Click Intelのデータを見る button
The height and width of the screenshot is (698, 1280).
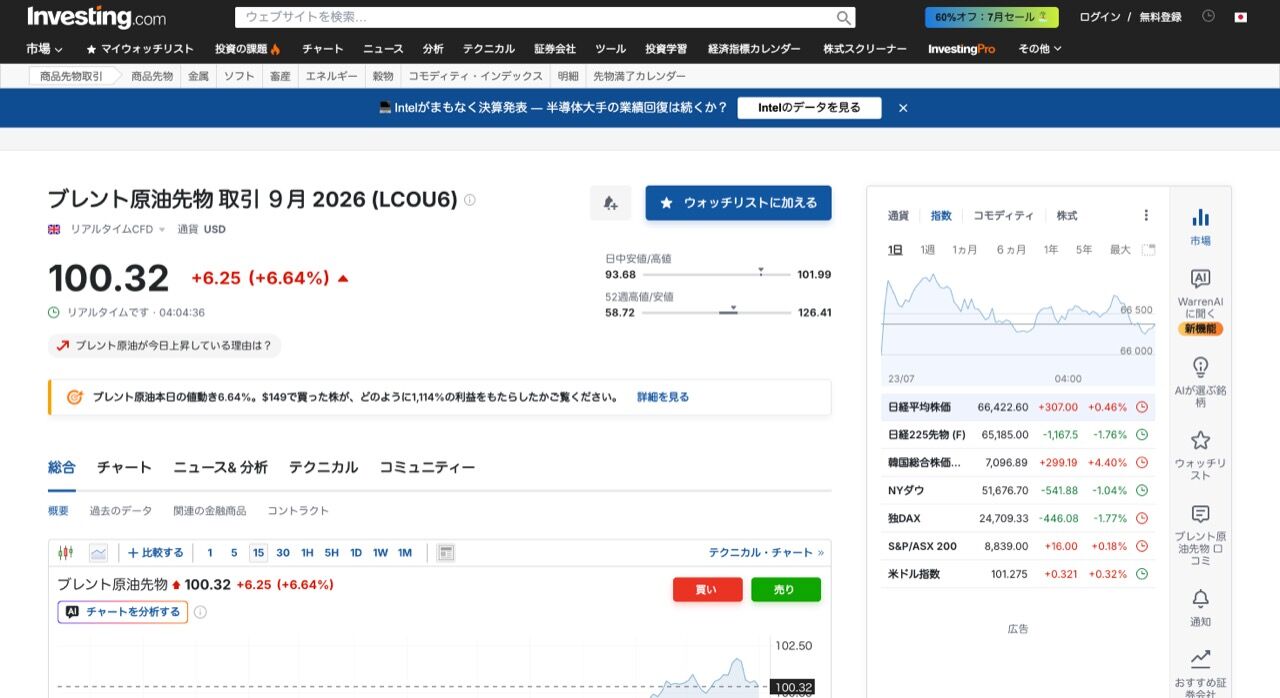(x=809, y=108)
